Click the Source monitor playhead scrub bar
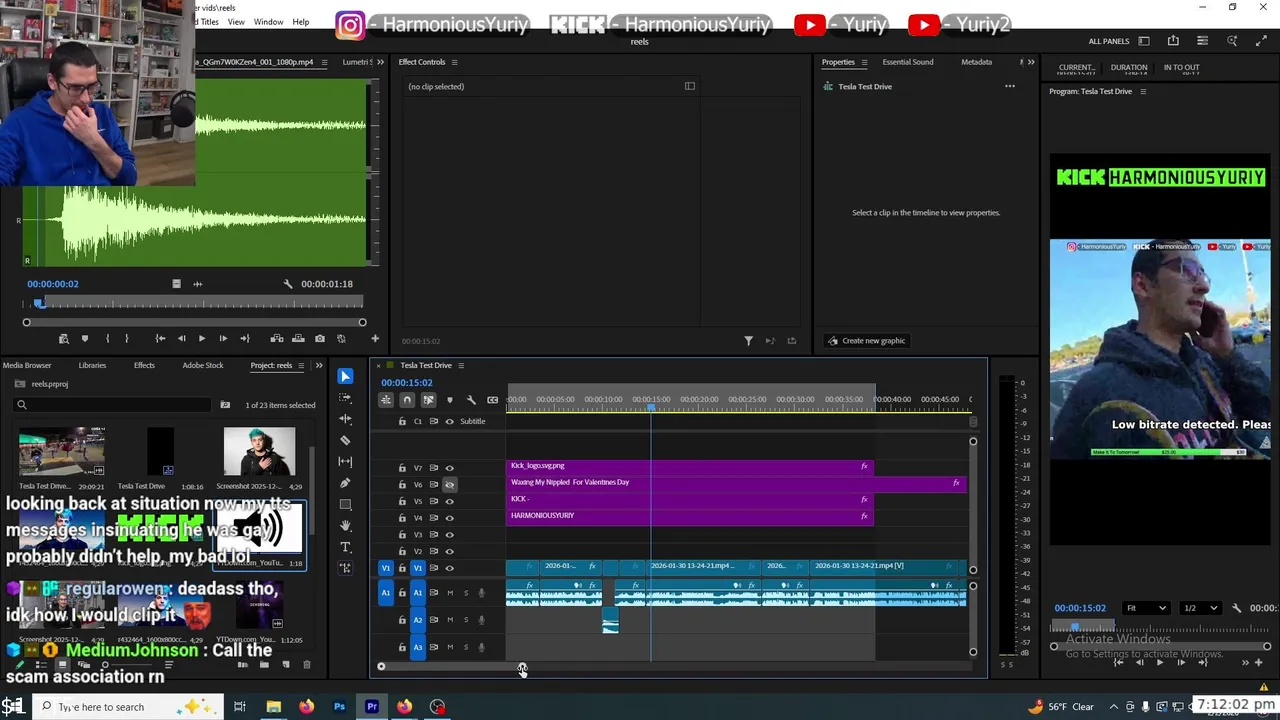Screen dimensions: 1280x720 pyautogui.click(x=195, y=303)
